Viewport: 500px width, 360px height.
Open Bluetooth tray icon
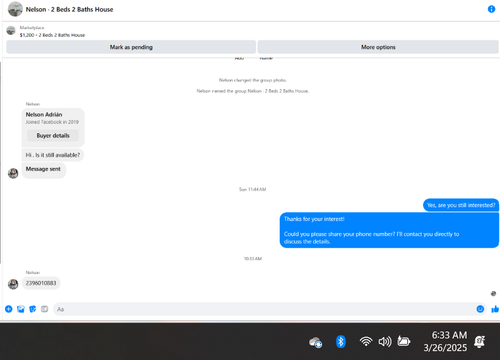340,342
